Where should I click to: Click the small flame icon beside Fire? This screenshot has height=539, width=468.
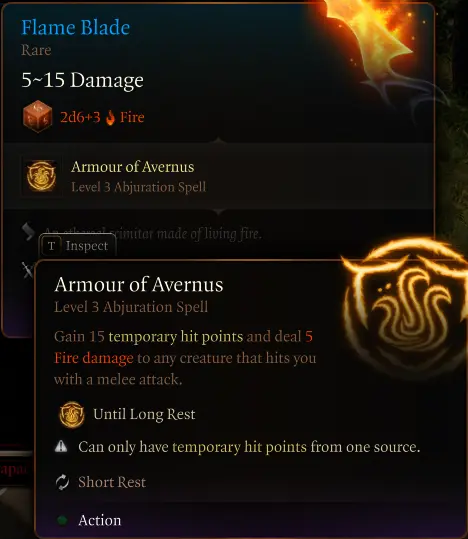pos(110,118)
